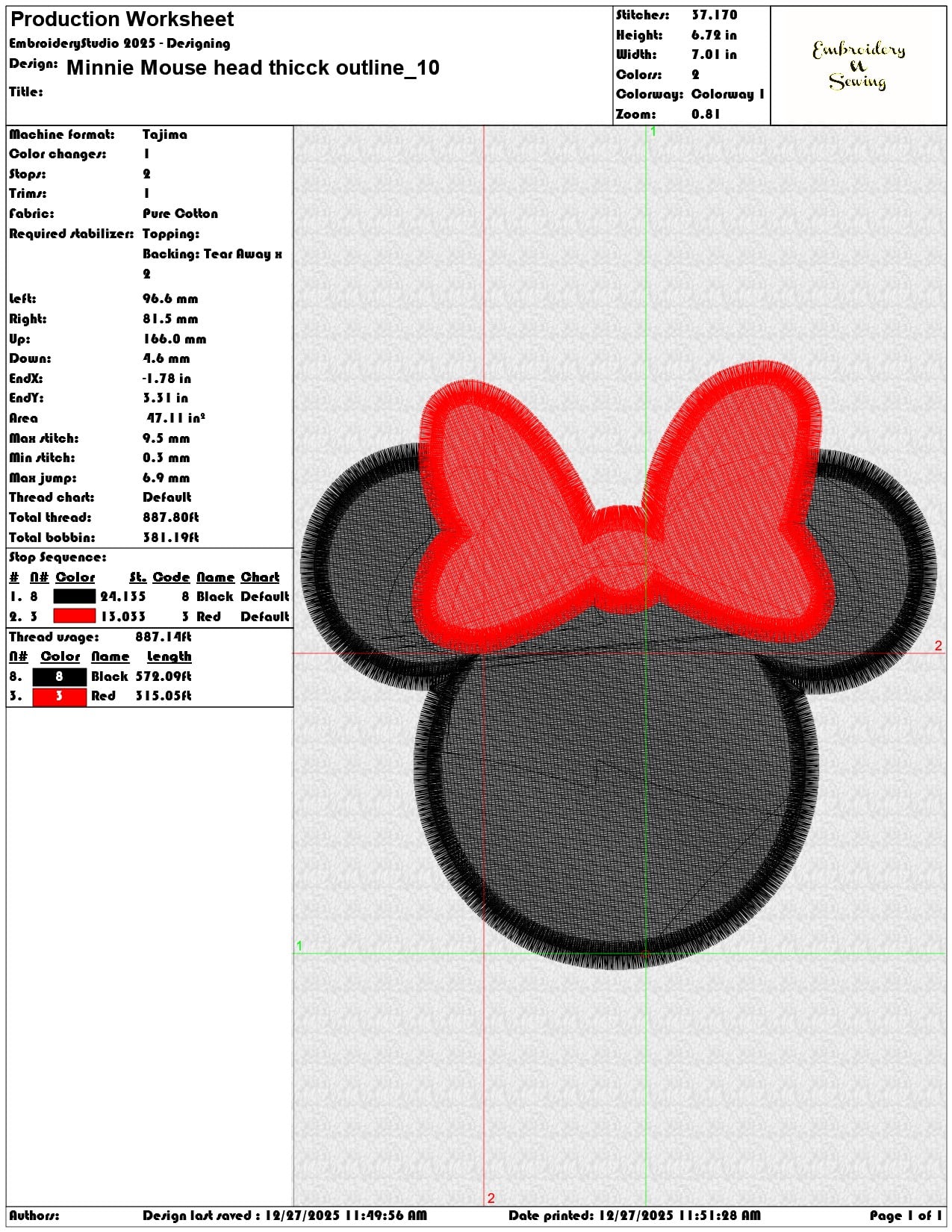Click the Min stitch value 0.3 mm
This screenshot has width=952, height=1232.
(x=166, y=458)
